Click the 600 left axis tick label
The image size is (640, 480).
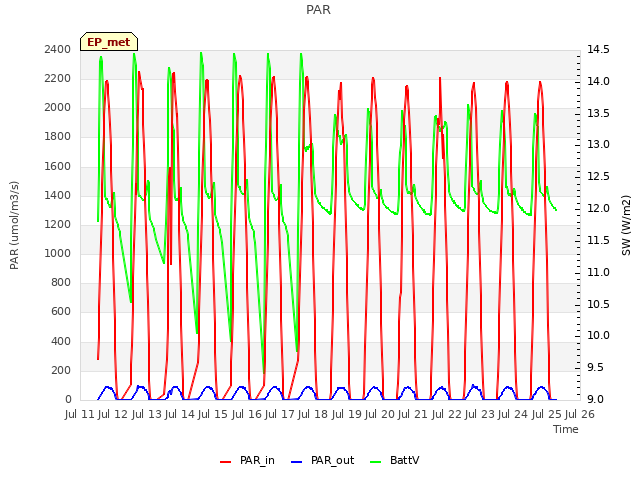[61, 312]
